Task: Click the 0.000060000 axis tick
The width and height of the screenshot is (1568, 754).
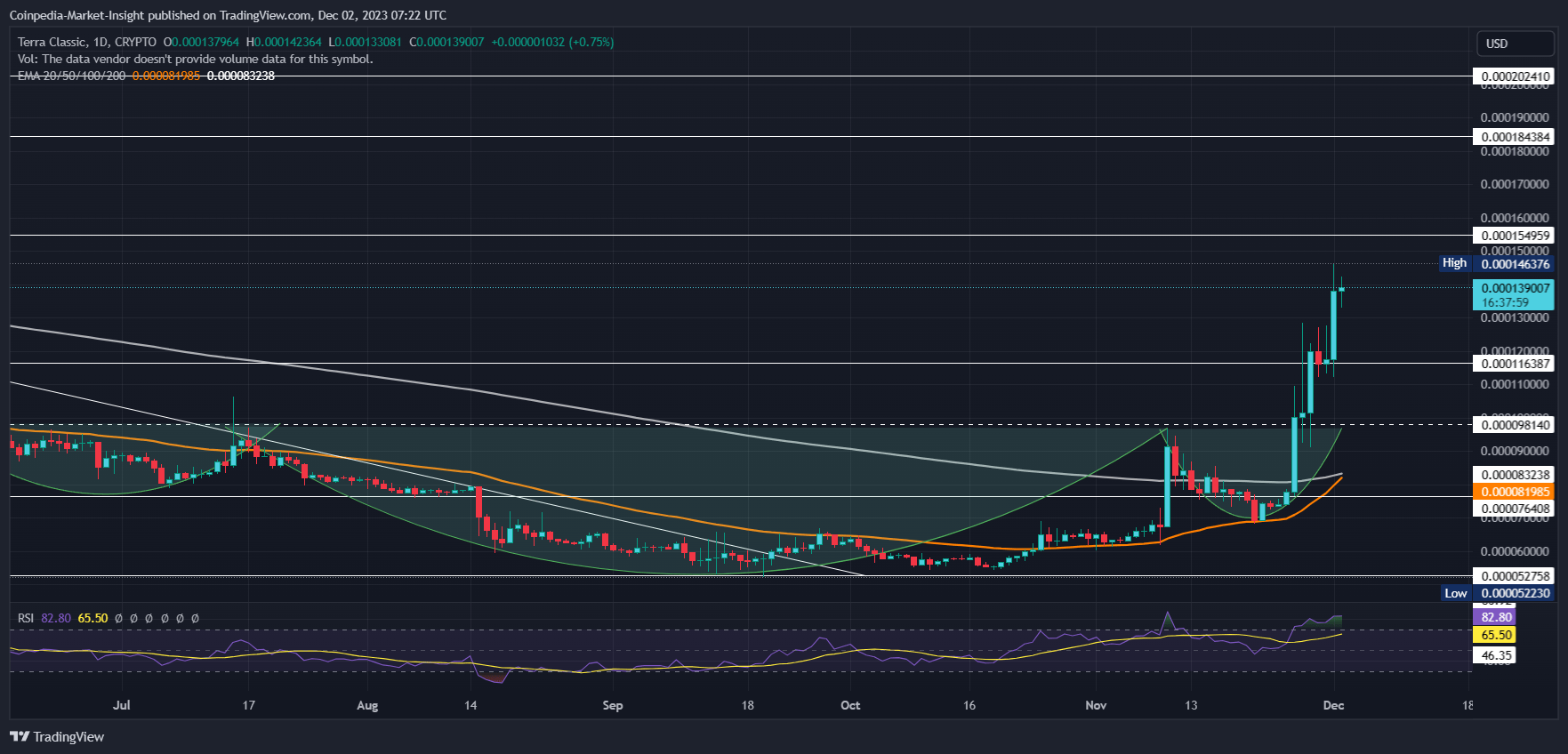Action: 1515,551
